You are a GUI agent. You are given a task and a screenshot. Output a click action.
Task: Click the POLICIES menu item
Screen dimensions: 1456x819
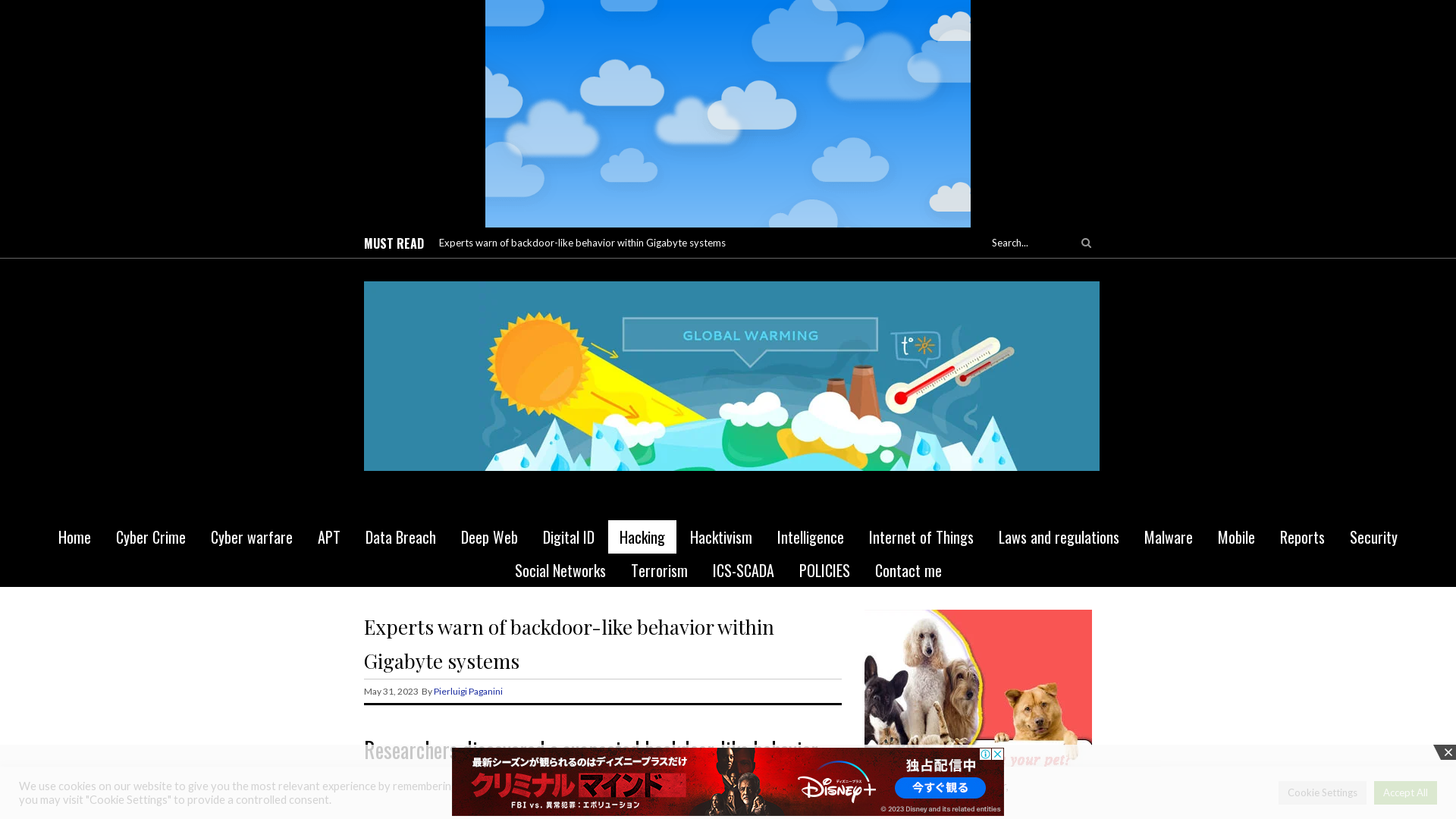pos(824,570)
